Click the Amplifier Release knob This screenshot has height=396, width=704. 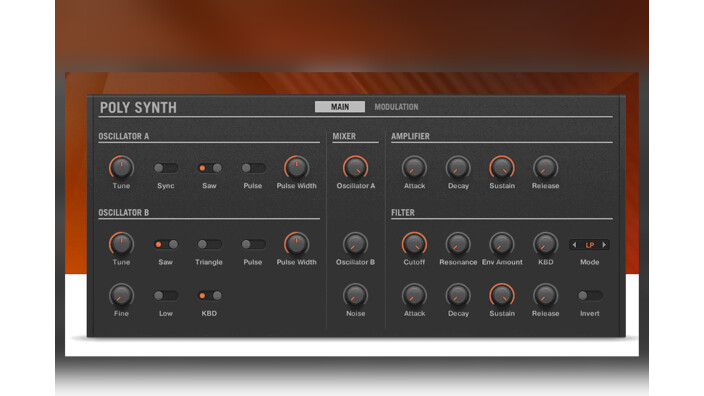(x=546, y=168)
